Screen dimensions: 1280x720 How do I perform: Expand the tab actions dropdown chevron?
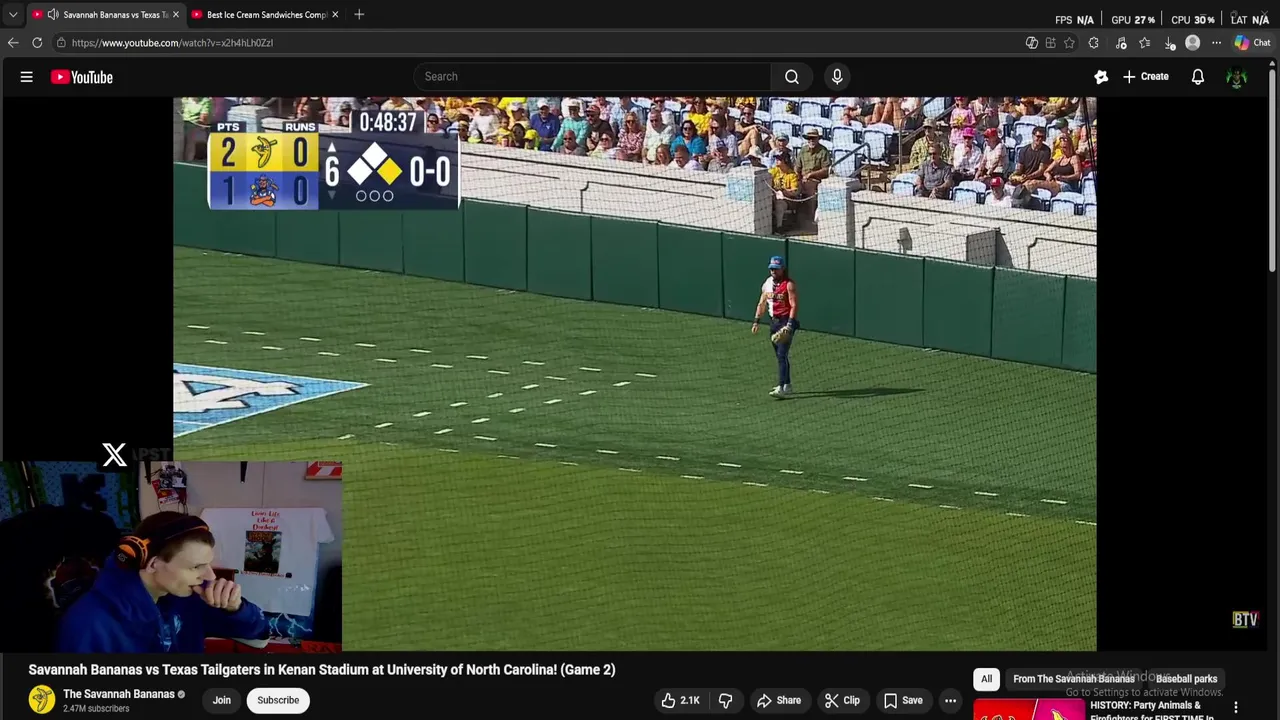tap(13, 15)
